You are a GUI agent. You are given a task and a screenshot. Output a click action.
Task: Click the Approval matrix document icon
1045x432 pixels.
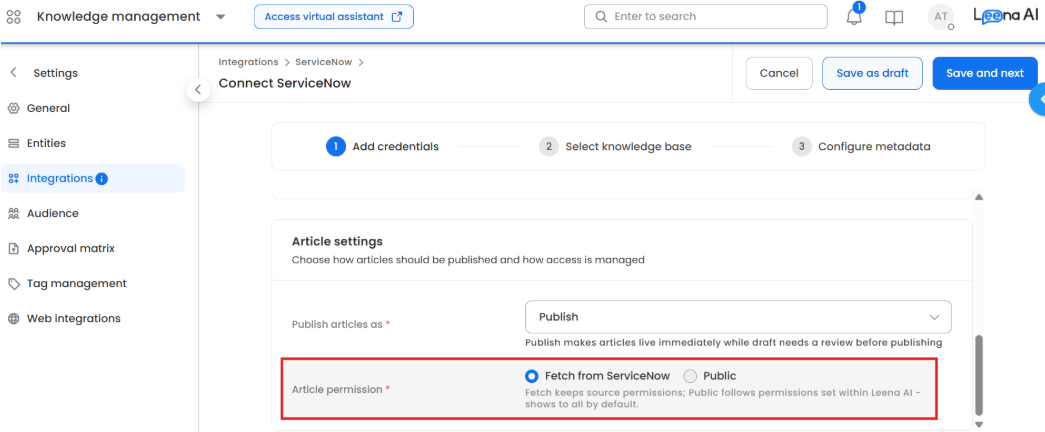(x=13, y=249)
